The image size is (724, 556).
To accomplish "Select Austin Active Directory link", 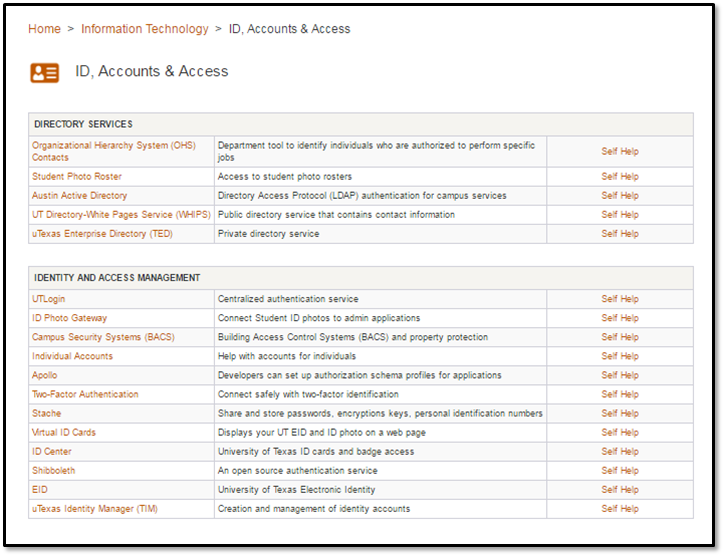I will 80,196.
